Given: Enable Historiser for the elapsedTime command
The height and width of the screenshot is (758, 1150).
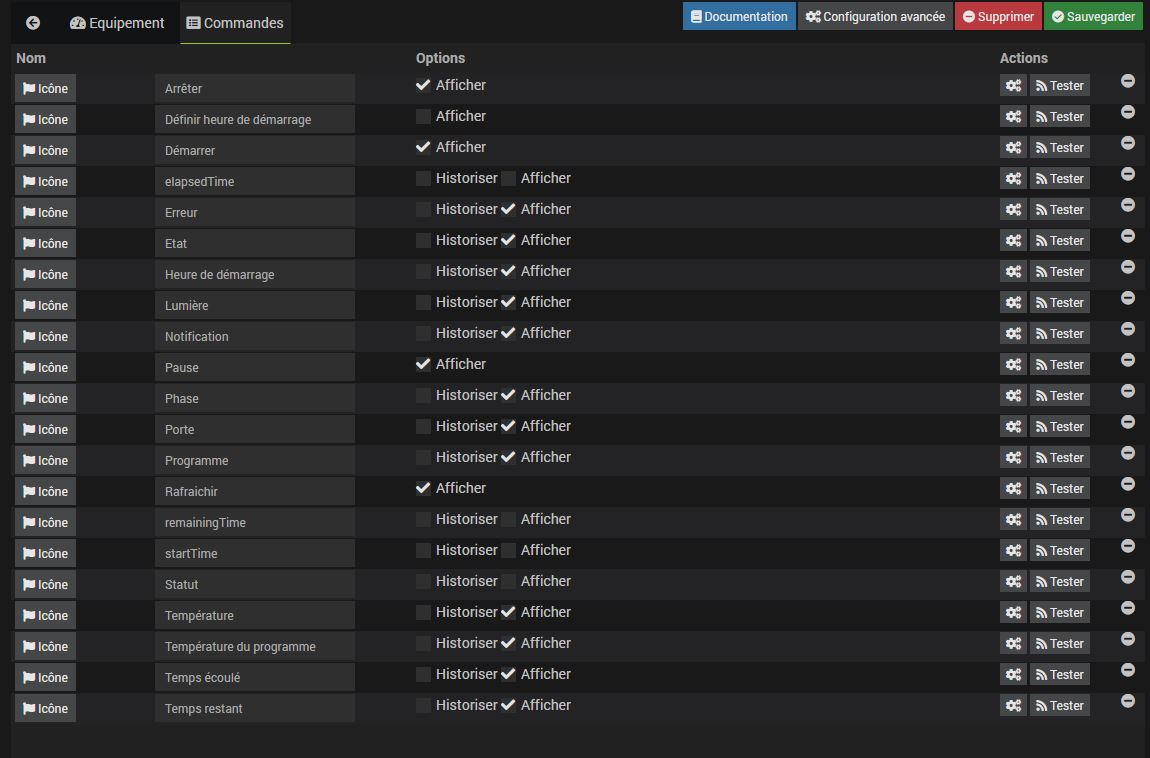Looking at the screenshot, I should (423, 178).
